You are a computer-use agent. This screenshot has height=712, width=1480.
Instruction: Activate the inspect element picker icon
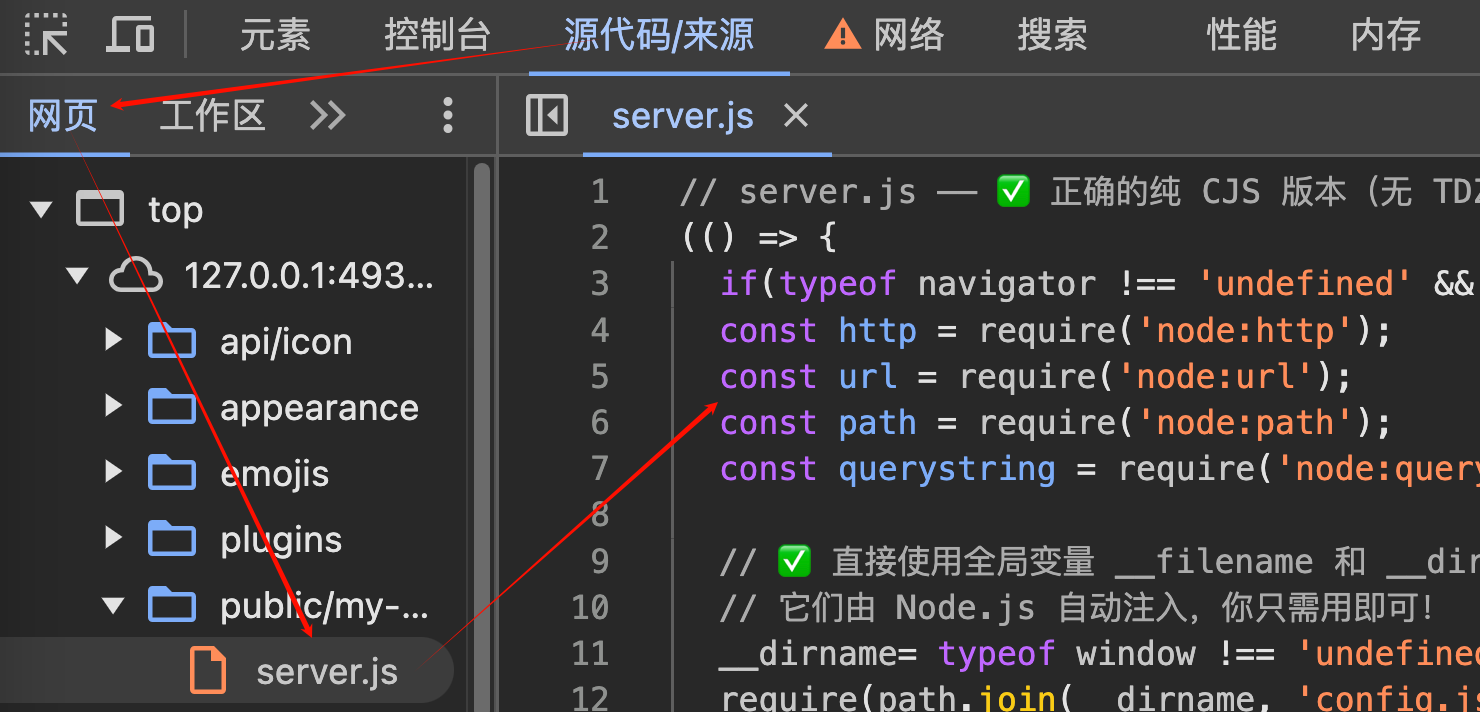click(46, 35)
